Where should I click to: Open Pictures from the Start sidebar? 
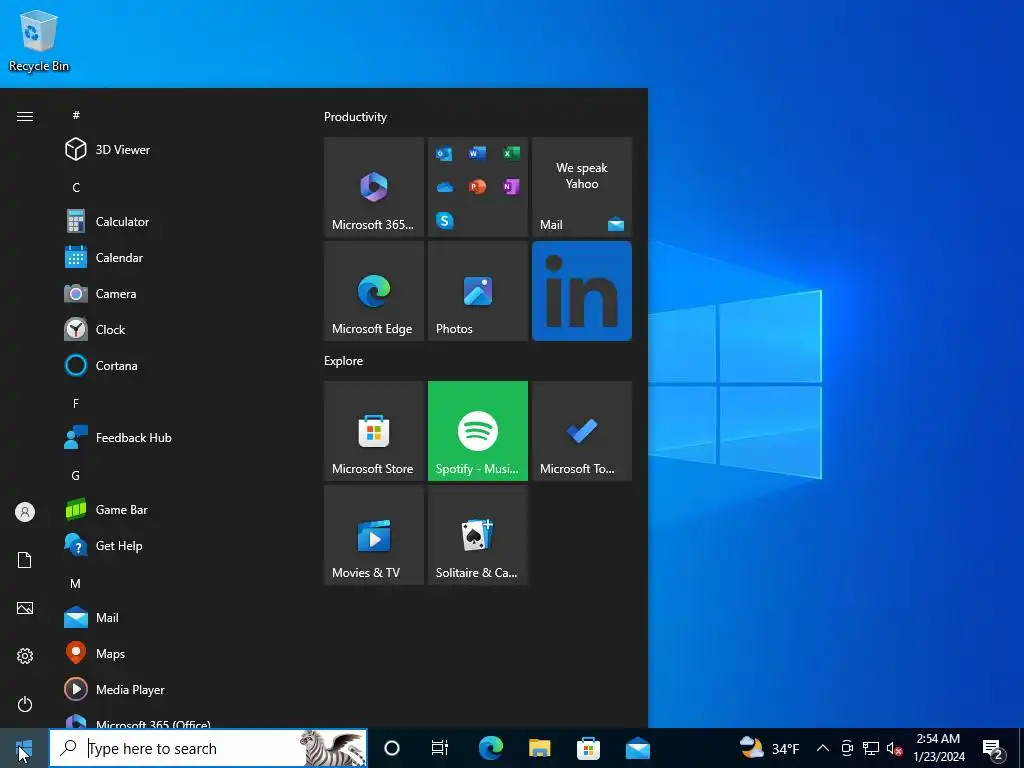[25, 608]
